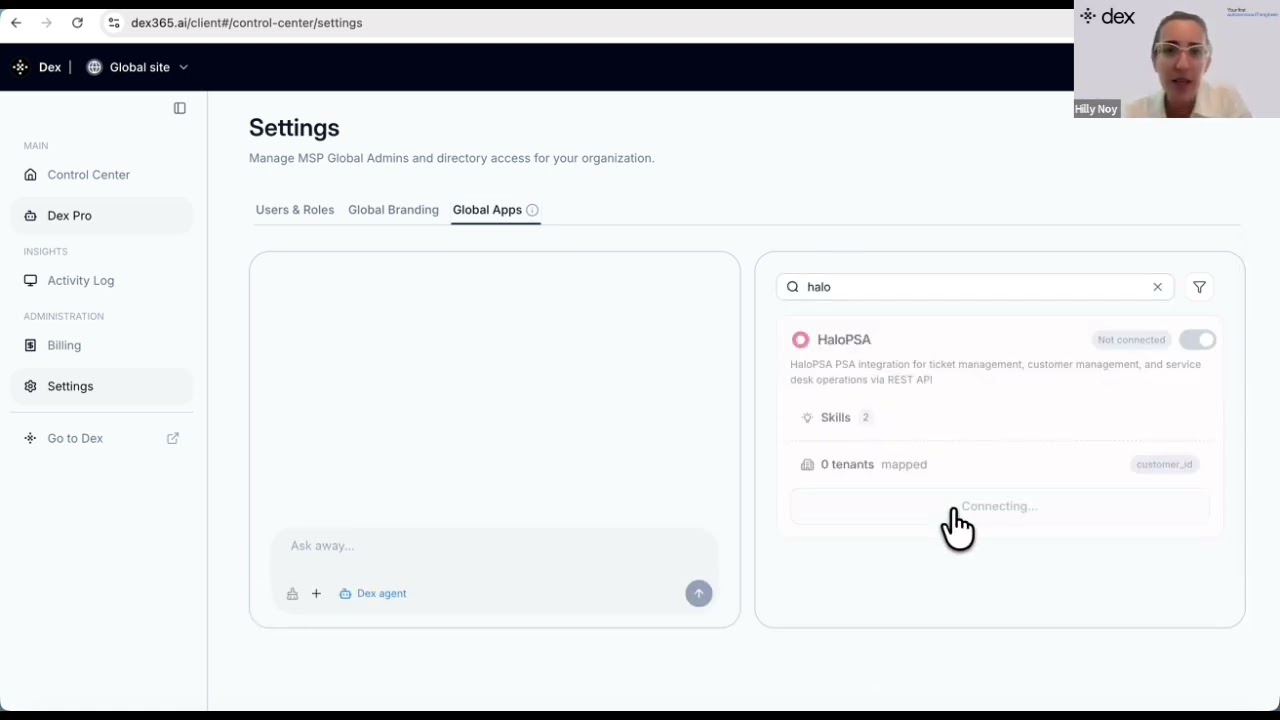Image resolution: width=1280 pixels, height=720 pixels.
Task: Click the plus attach icon in chat
Action: (x=316, y=593)
